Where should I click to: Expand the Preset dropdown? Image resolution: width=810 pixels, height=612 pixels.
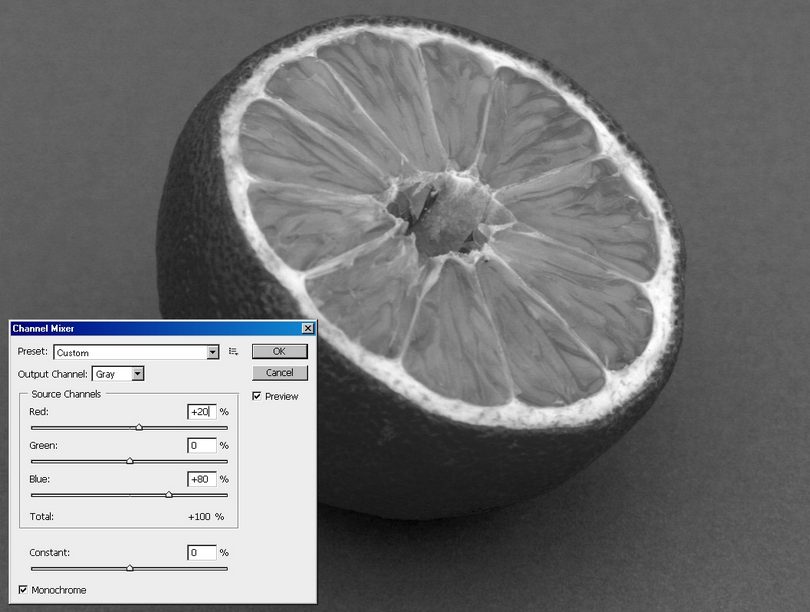coord(212,352)
